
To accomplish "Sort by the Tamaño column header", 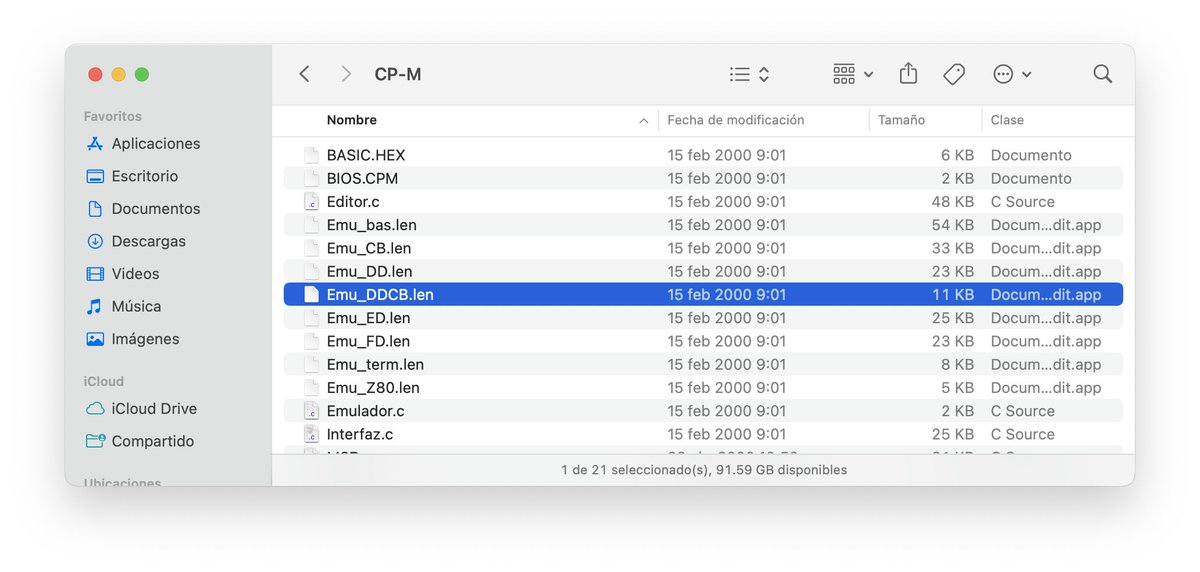I will tap(901, 120).
